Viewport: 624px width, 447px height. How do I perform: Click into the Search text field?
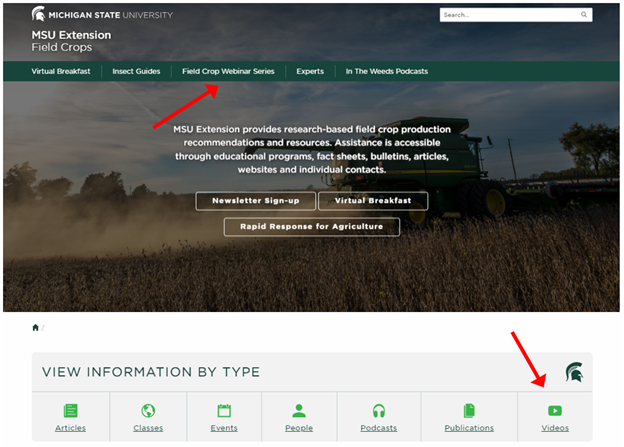[506, 15]
